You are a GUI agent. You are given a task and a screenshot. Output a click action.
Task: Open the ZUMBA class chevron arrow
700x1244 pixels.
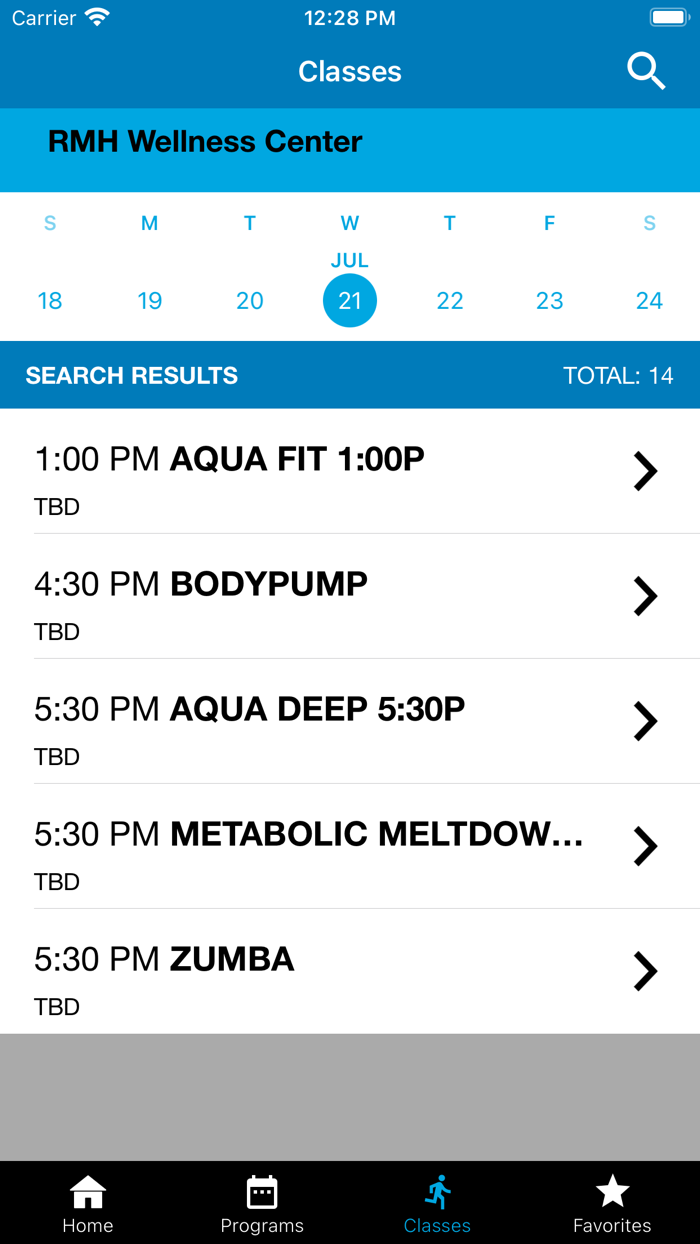tap(646, 971)
